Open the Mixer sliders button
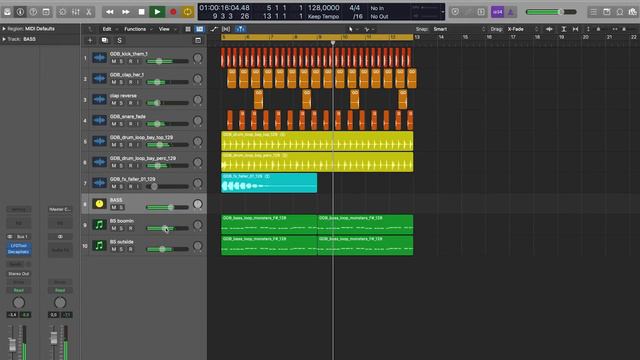This screenshot has height=360, width=640. point(76,12)
